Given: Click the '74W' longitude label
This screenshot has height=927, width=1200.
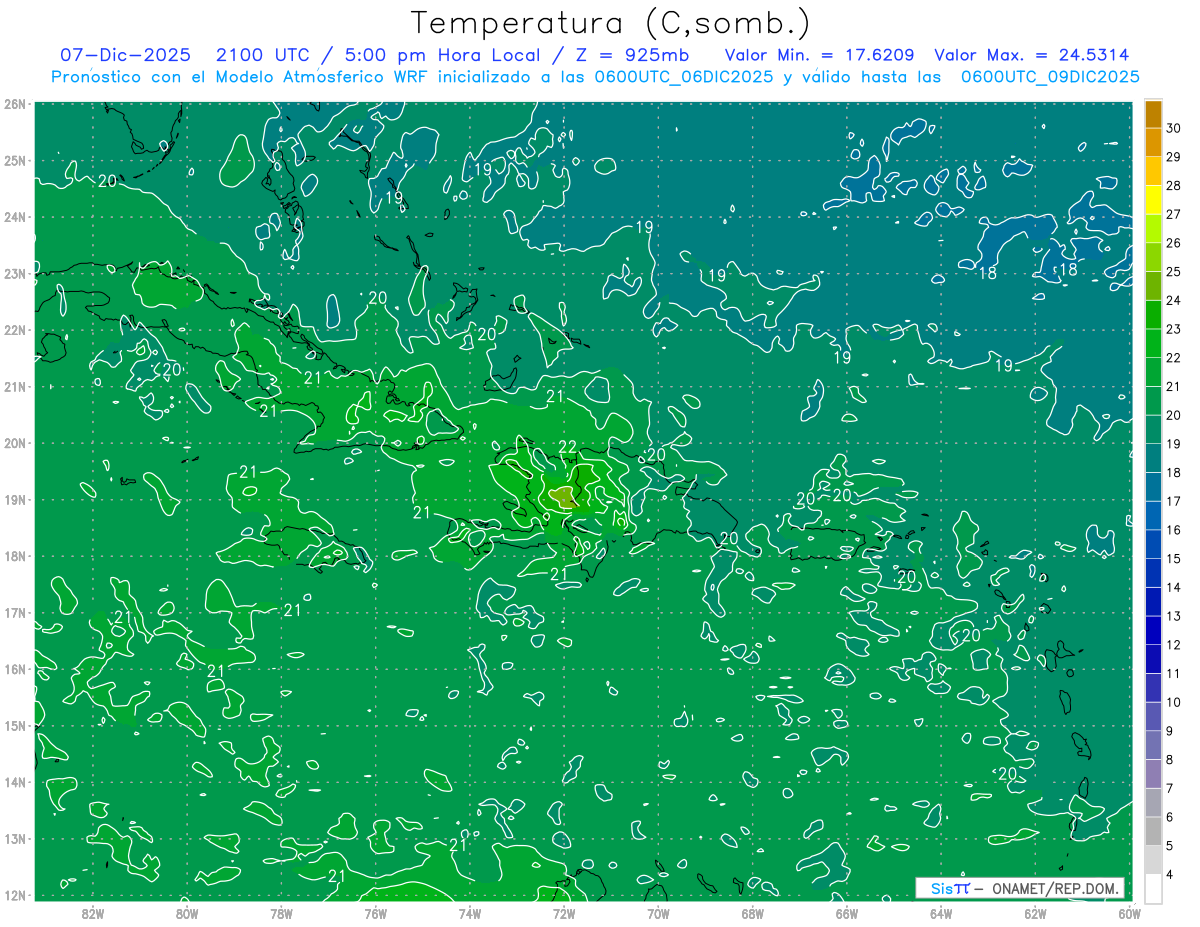Looking at the screenshot, I should [x=469, y=913].
